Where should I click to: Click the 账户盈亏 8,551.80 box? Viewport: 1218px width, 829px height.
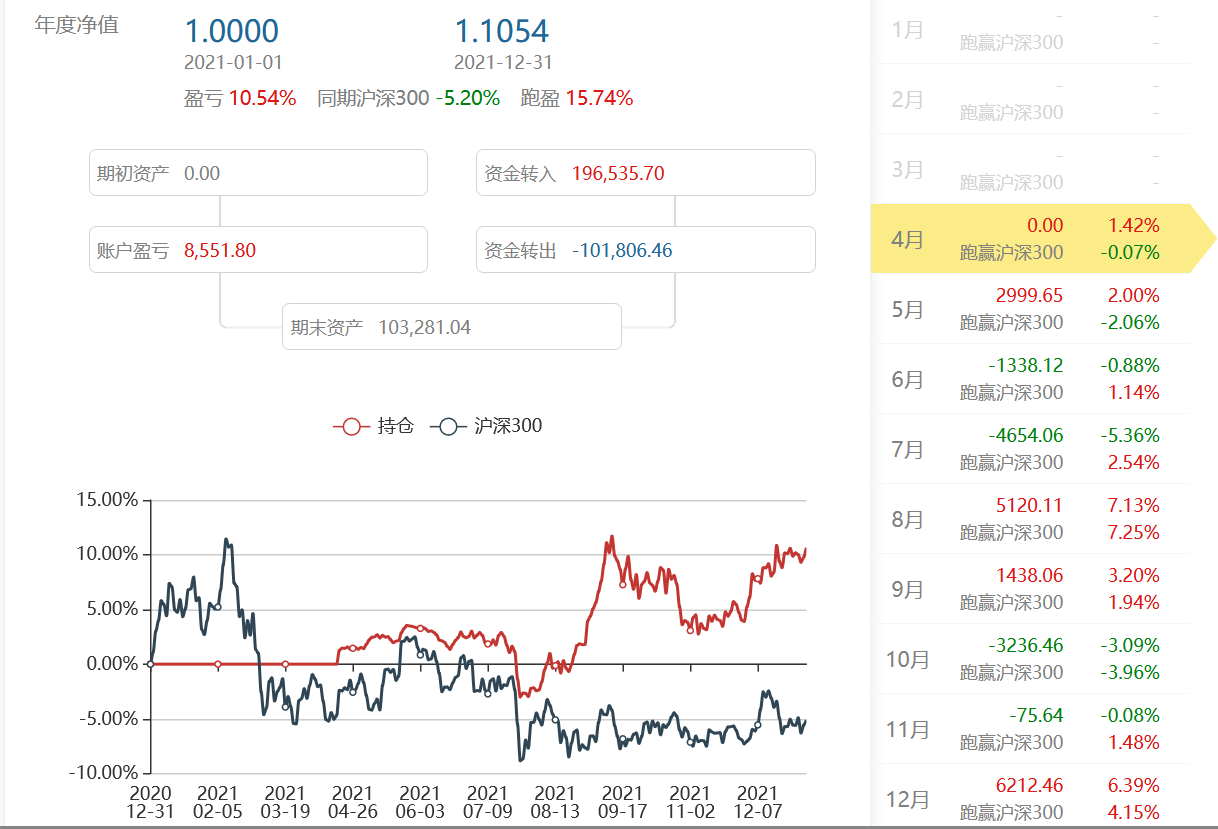pos(258,250)
